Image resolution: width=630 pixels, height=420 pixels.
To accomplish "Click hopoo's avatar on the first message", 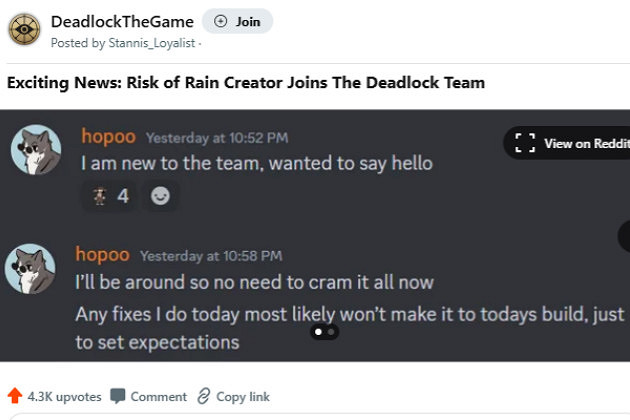I will [35, 151].
